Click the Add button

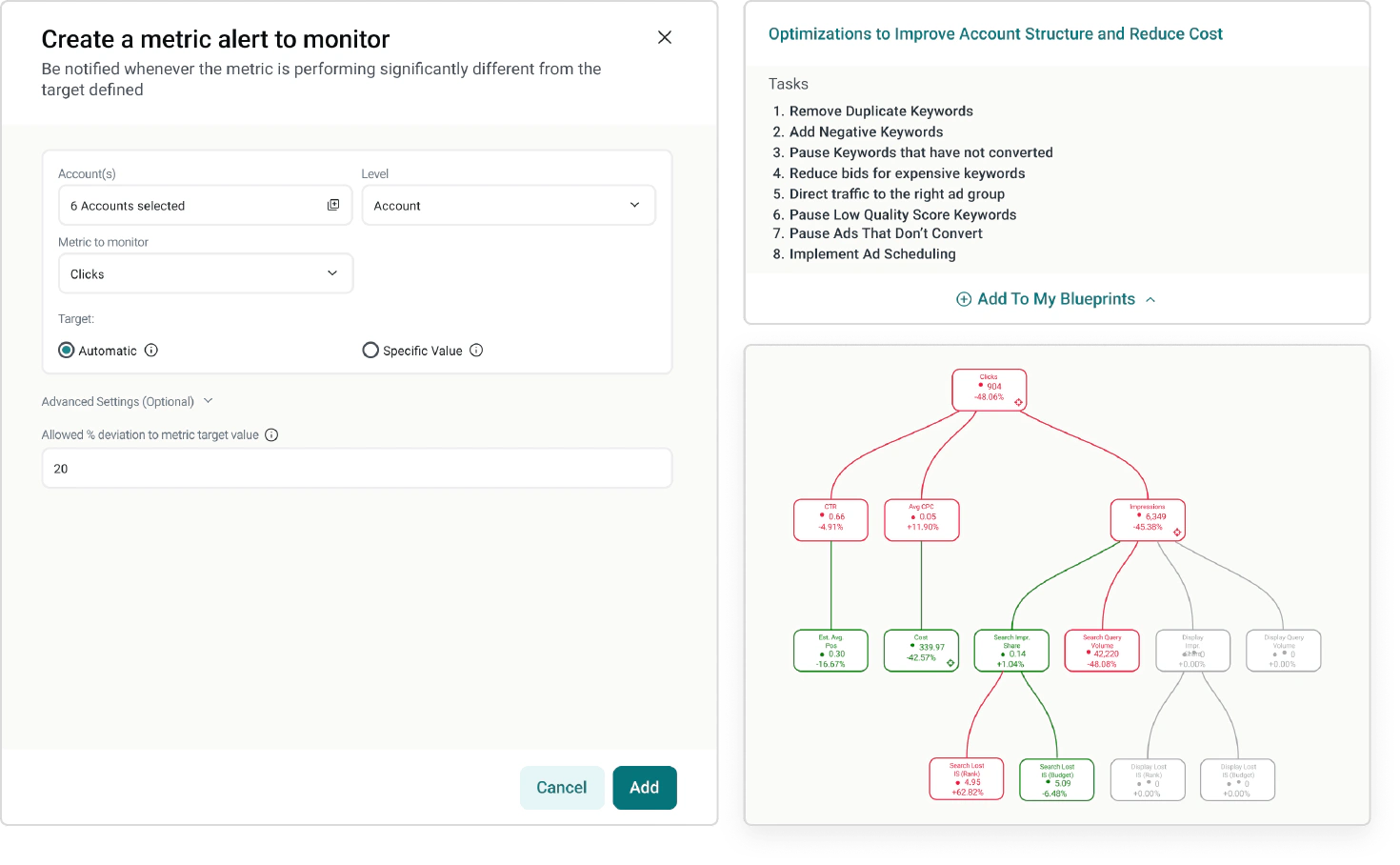pyautogui.click(x=645, y=788)
